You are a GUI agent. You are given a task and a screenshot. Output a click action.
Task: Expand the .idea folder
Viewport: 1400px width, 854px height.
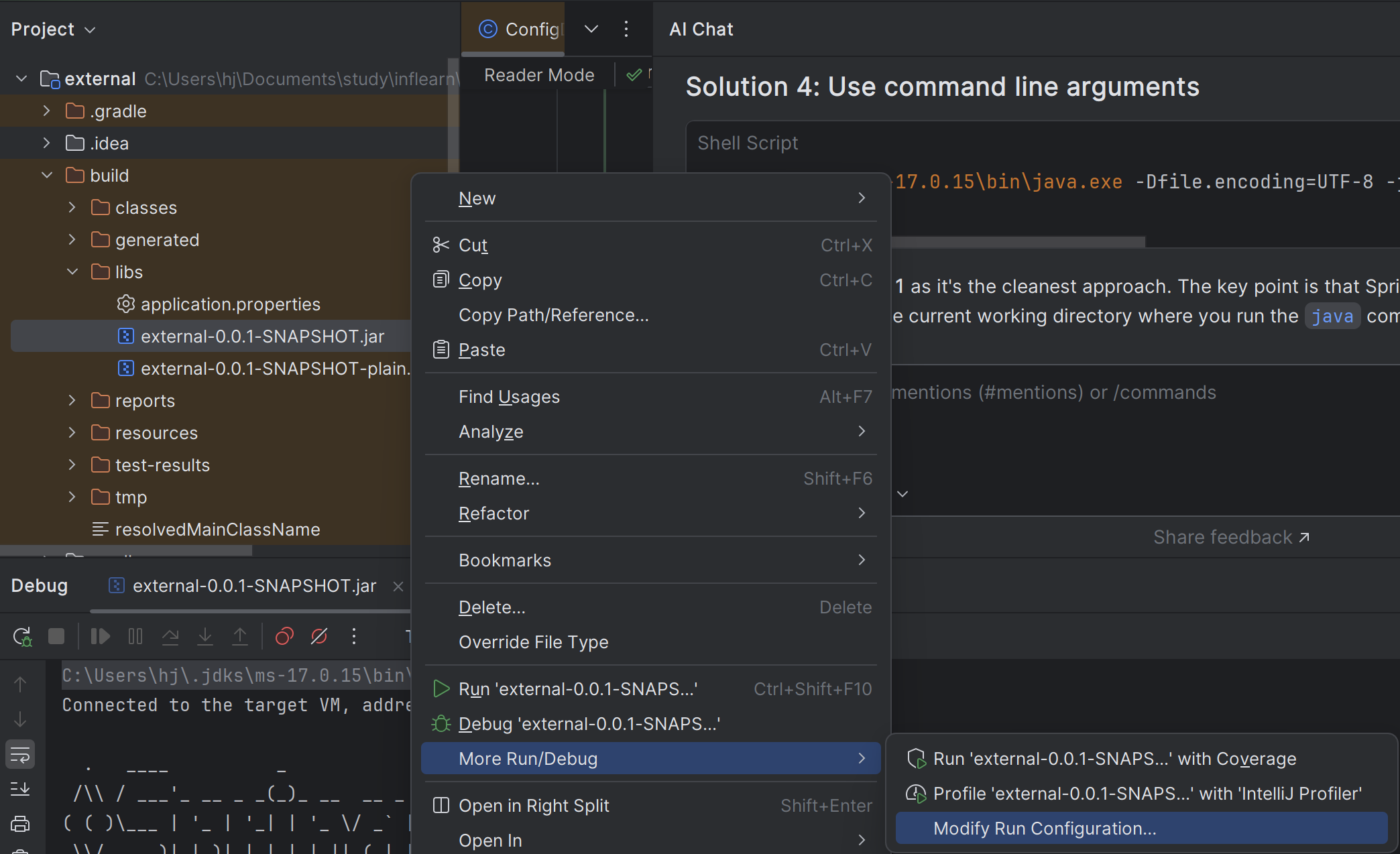pyautogui.click(x=46, y=143)
